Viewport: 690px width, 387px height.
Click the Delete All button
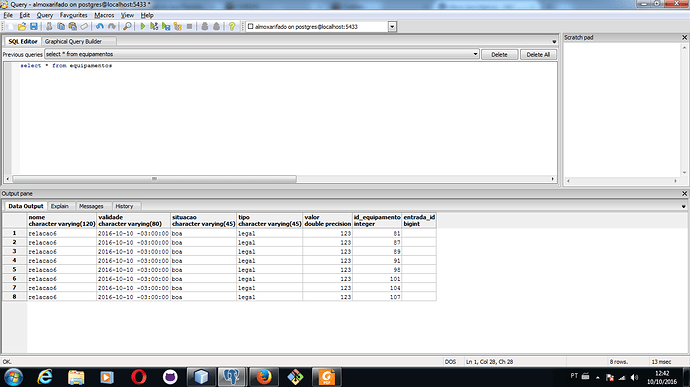538,55
